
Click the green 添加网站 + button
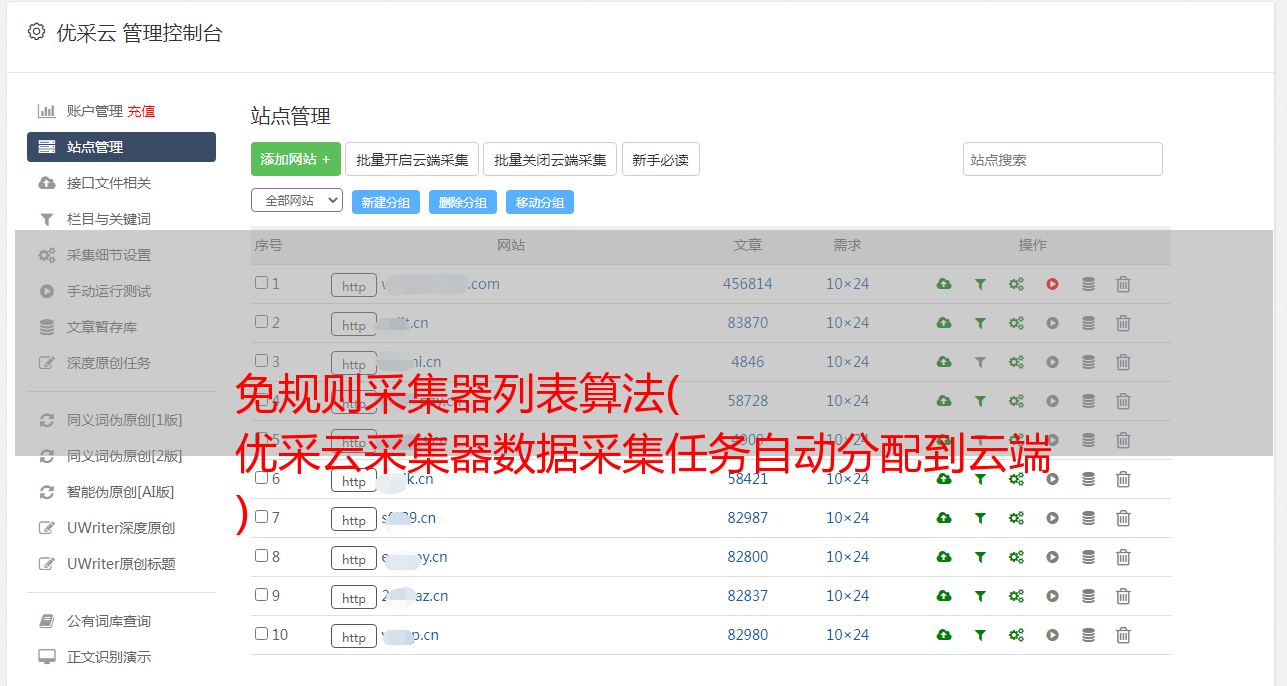click(x=296, y=159)
